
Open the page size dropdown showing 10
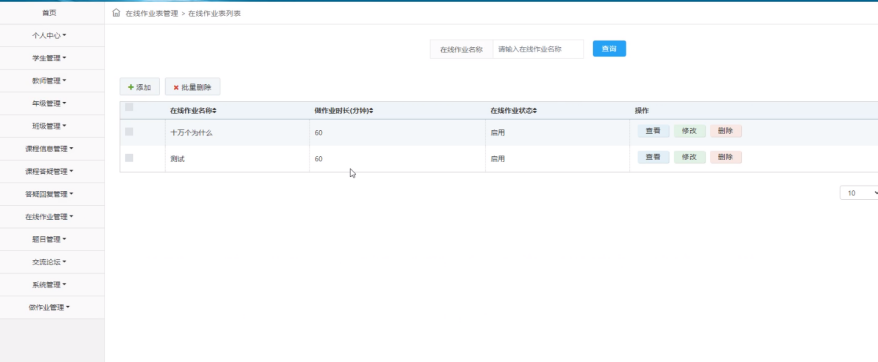pyautogui.click(x=860, y=193)
